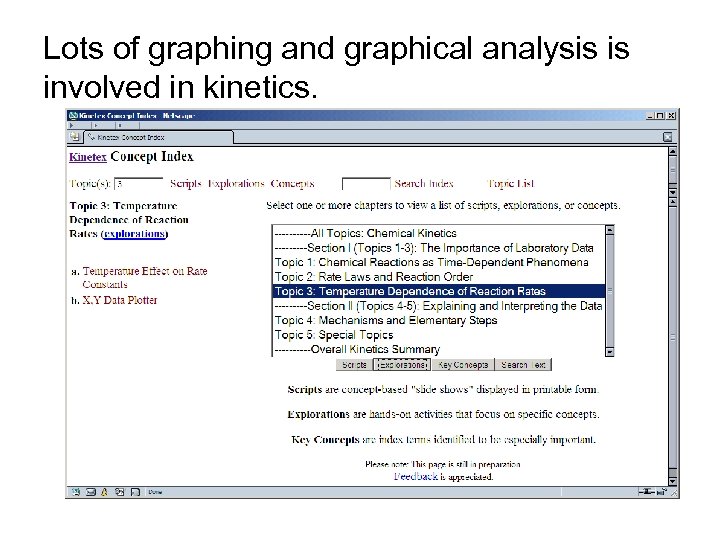Open the Mail envelope icon in status bar
The width and height of the screenshot is (720, 540).
[x=91, y=492]
